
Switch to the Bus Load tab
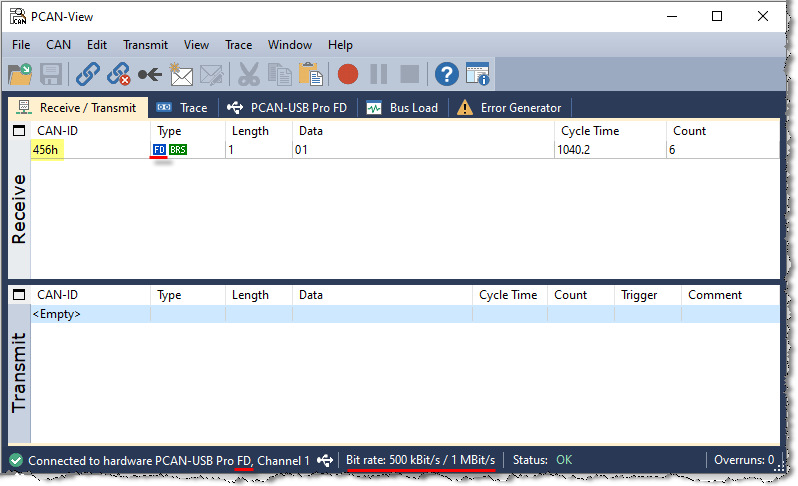point(403,108)
